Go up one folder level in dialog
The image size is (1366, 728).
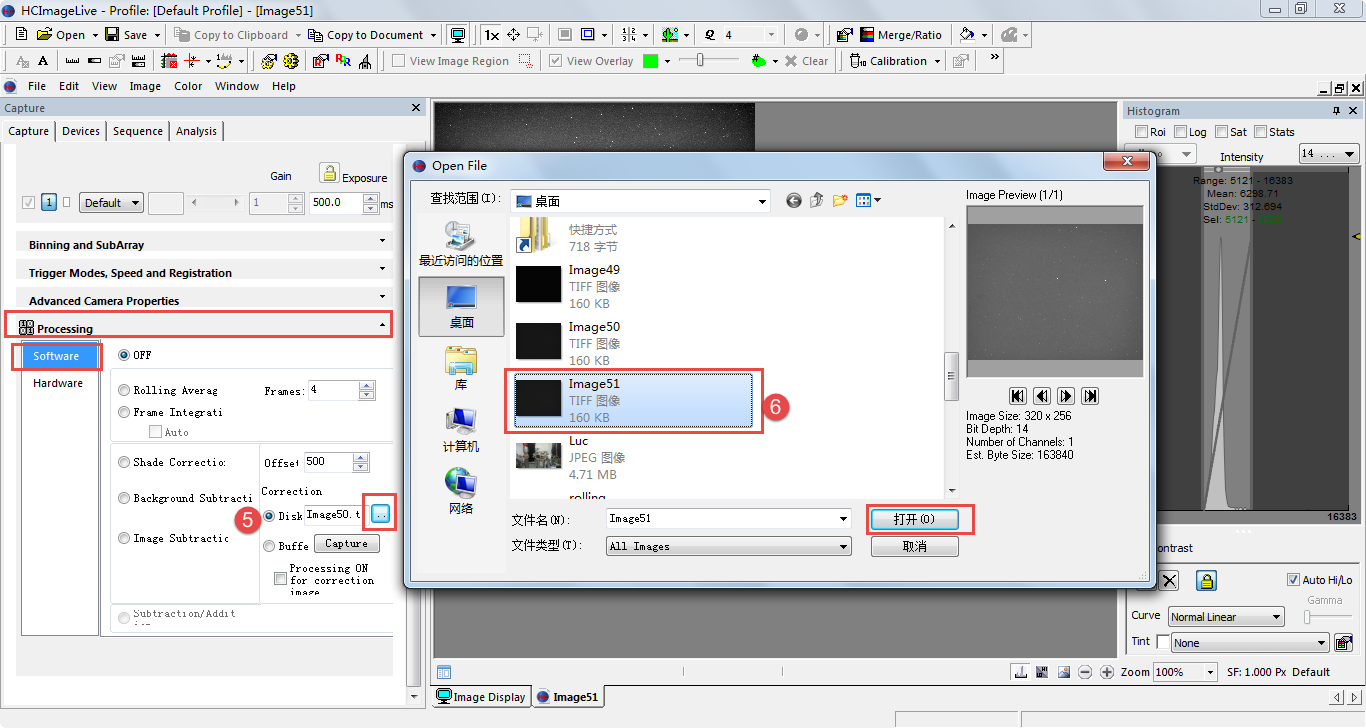point(817,201)
